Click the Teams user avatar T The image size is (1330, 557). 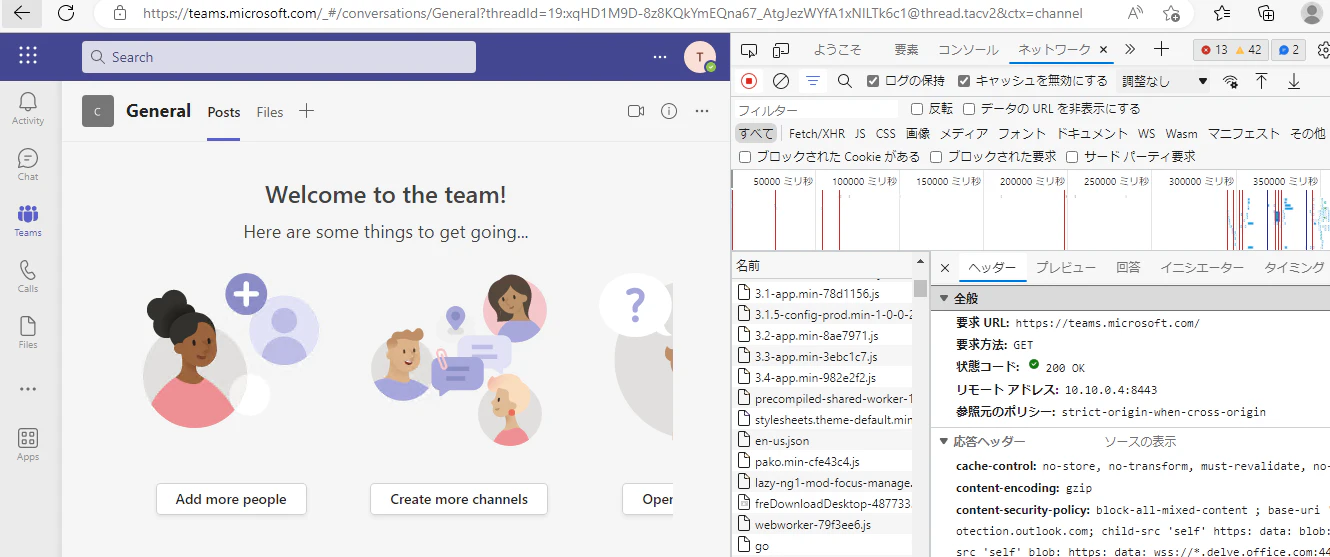click(x=699, y=57)
